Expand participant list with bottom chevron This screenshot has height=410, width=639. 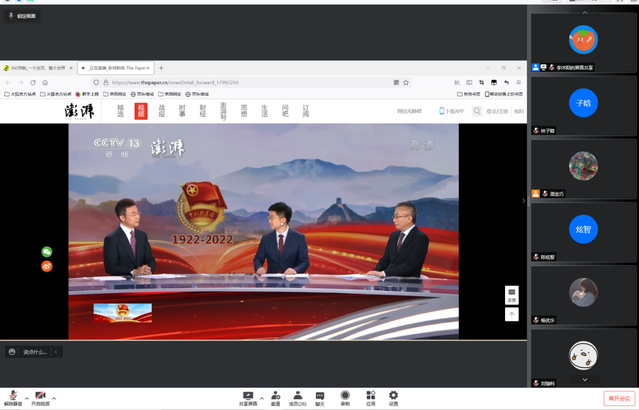(x=583, y=379)
